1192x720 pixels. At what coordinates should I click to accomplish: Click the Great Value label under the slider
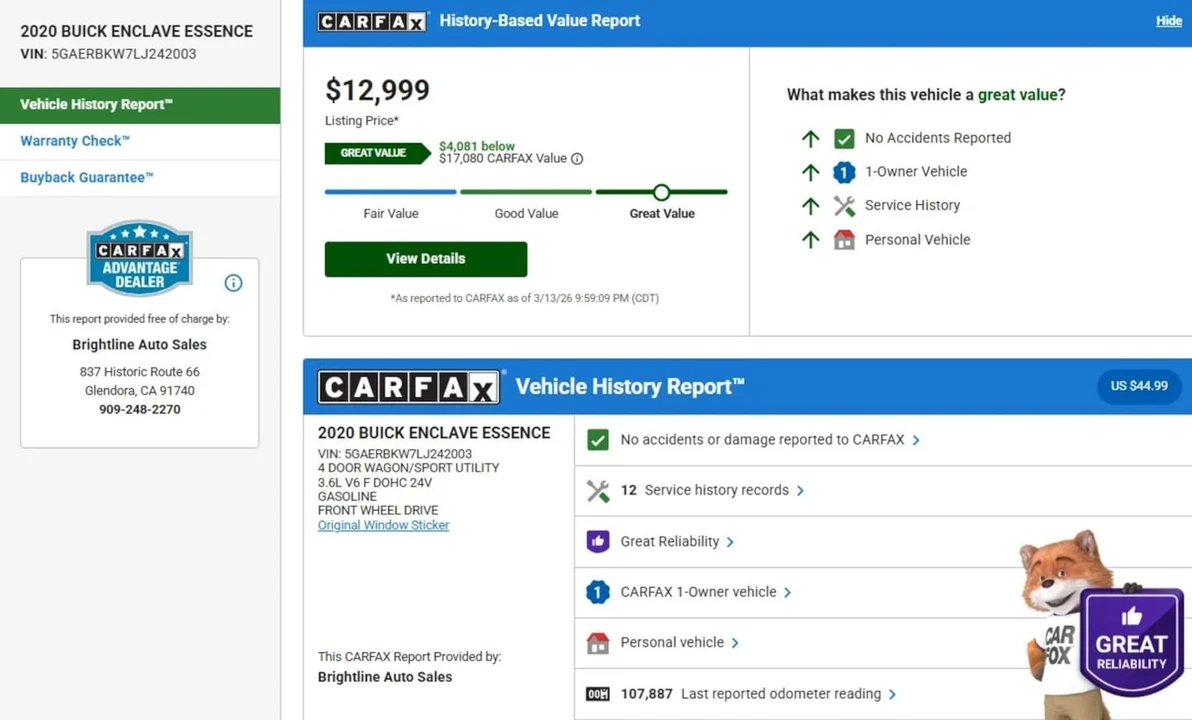tap(662, 214)
